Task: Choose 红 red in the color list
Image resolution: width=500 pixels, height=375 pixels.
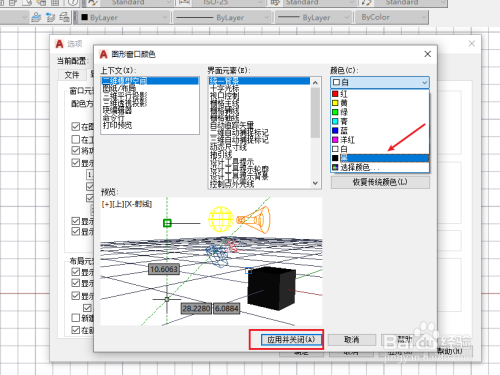Action: click(x=380, y=94)
